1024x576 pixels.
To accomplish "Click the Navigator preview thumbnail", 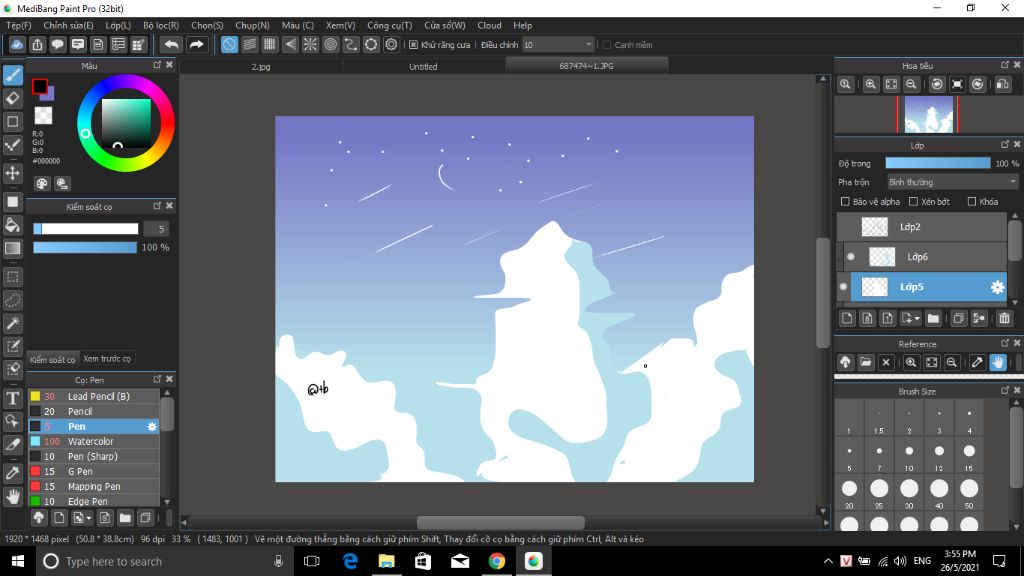I will pos(928,114).
